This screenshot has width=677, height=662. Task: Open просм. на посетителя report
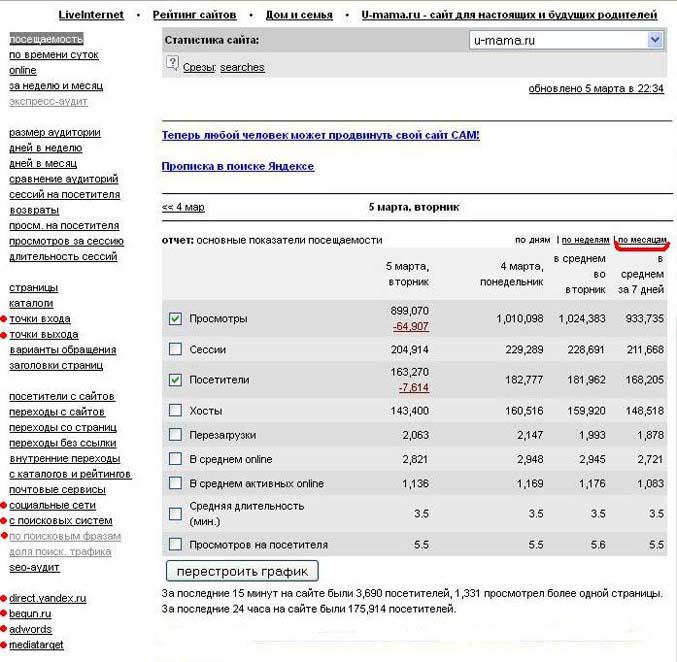click(64, 225)
